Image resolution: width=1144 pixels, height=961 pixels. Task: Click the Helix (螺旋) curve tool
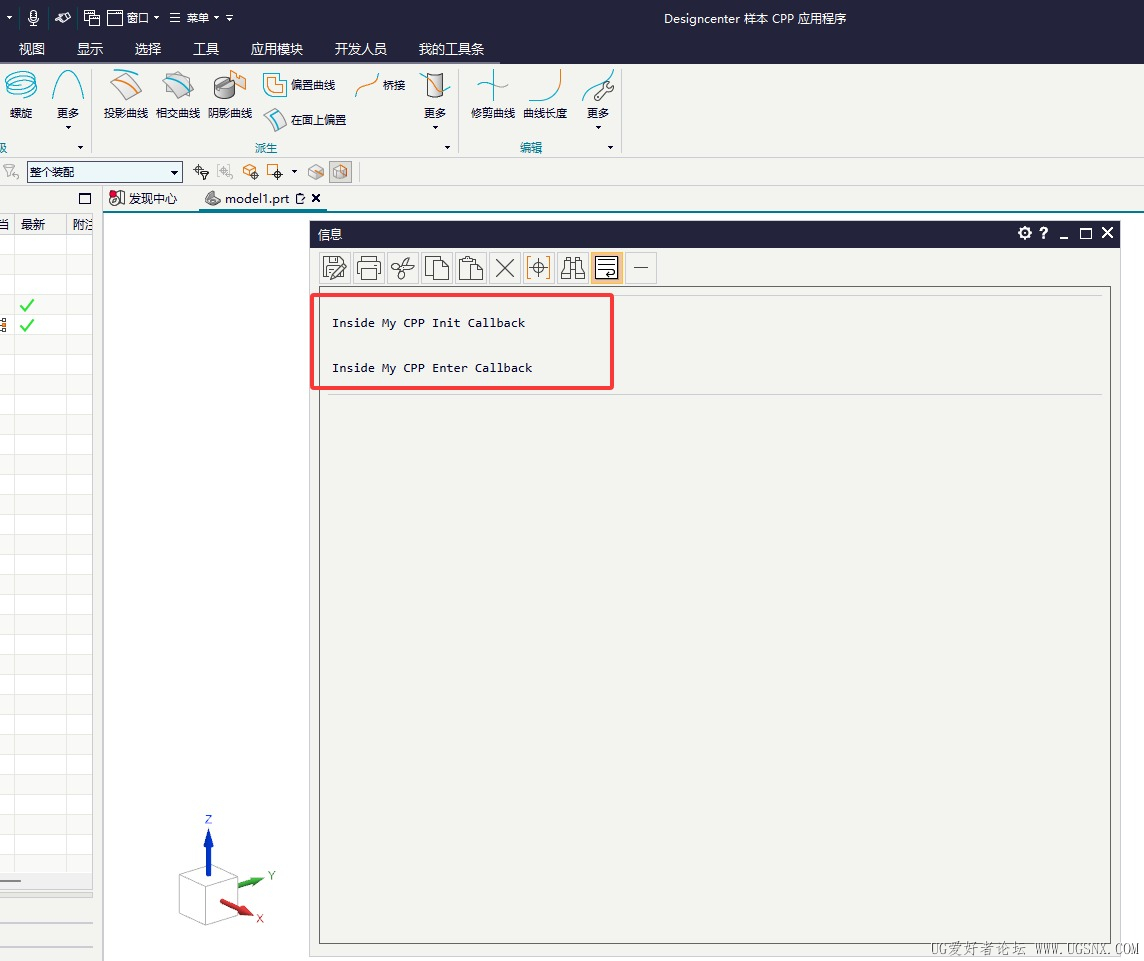(x=20, y=95)
